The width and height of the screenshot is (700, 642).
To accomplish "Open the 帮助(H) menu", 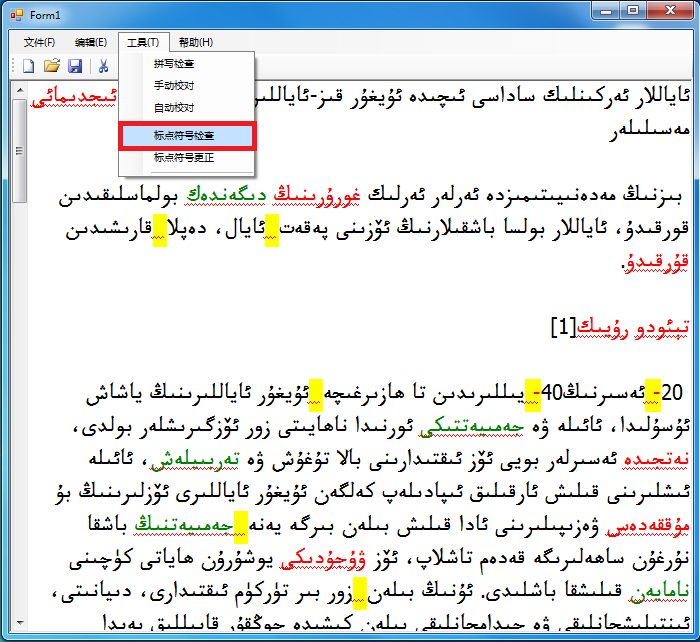I will 196,42.
